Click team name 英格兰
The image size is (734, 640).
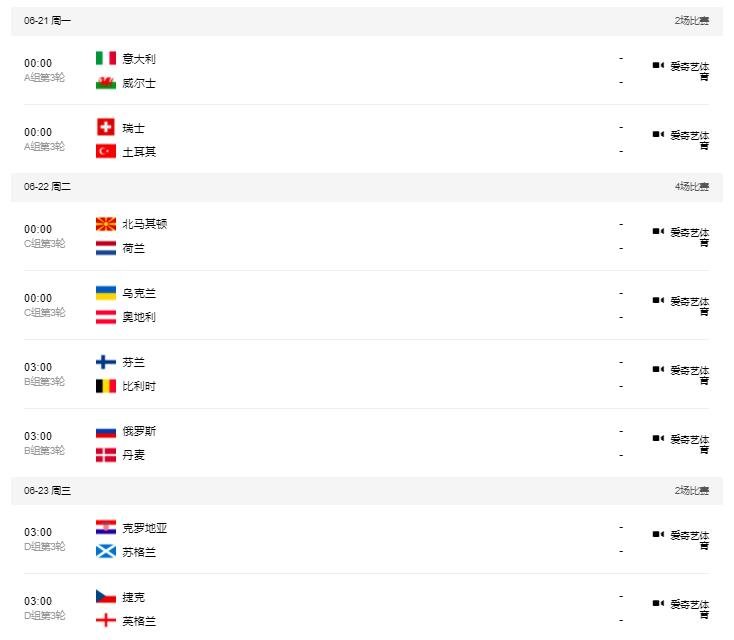(x=139, y=621)
